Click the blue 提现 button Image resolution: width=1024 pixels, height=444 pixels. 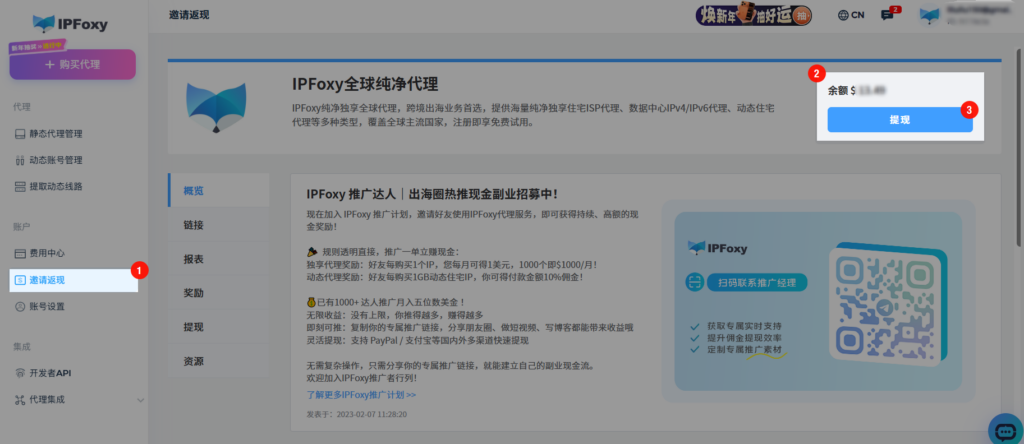[899, 119]
